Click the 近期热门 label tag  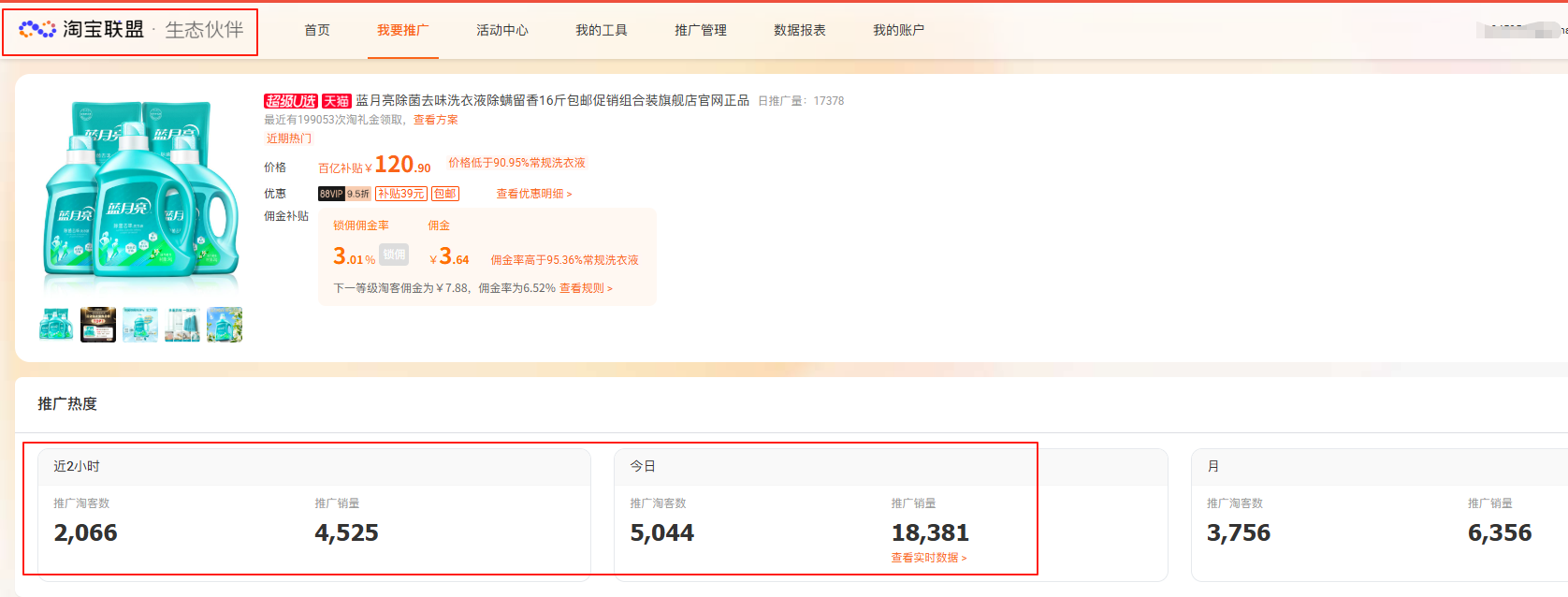tap(289, 138)
